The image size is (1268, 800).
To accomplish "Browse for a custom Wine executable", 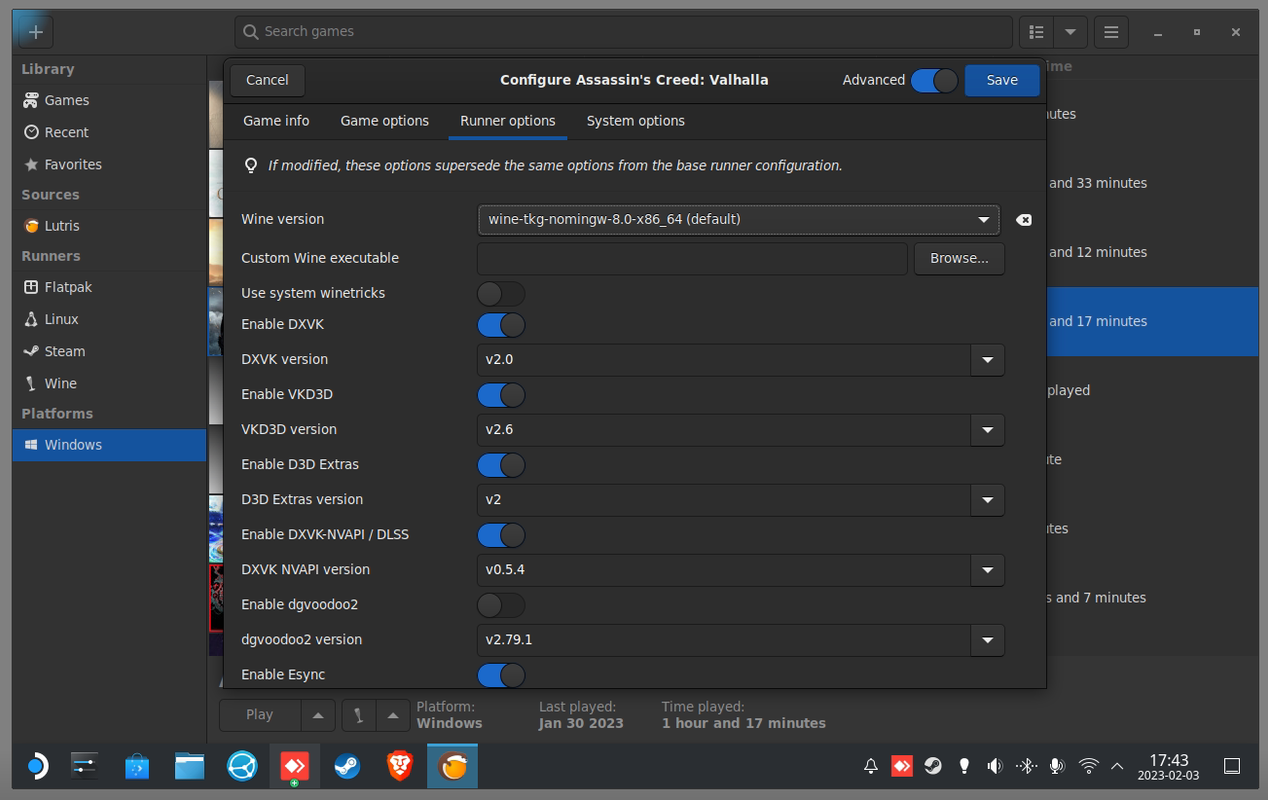I will (x=959, y=258).
